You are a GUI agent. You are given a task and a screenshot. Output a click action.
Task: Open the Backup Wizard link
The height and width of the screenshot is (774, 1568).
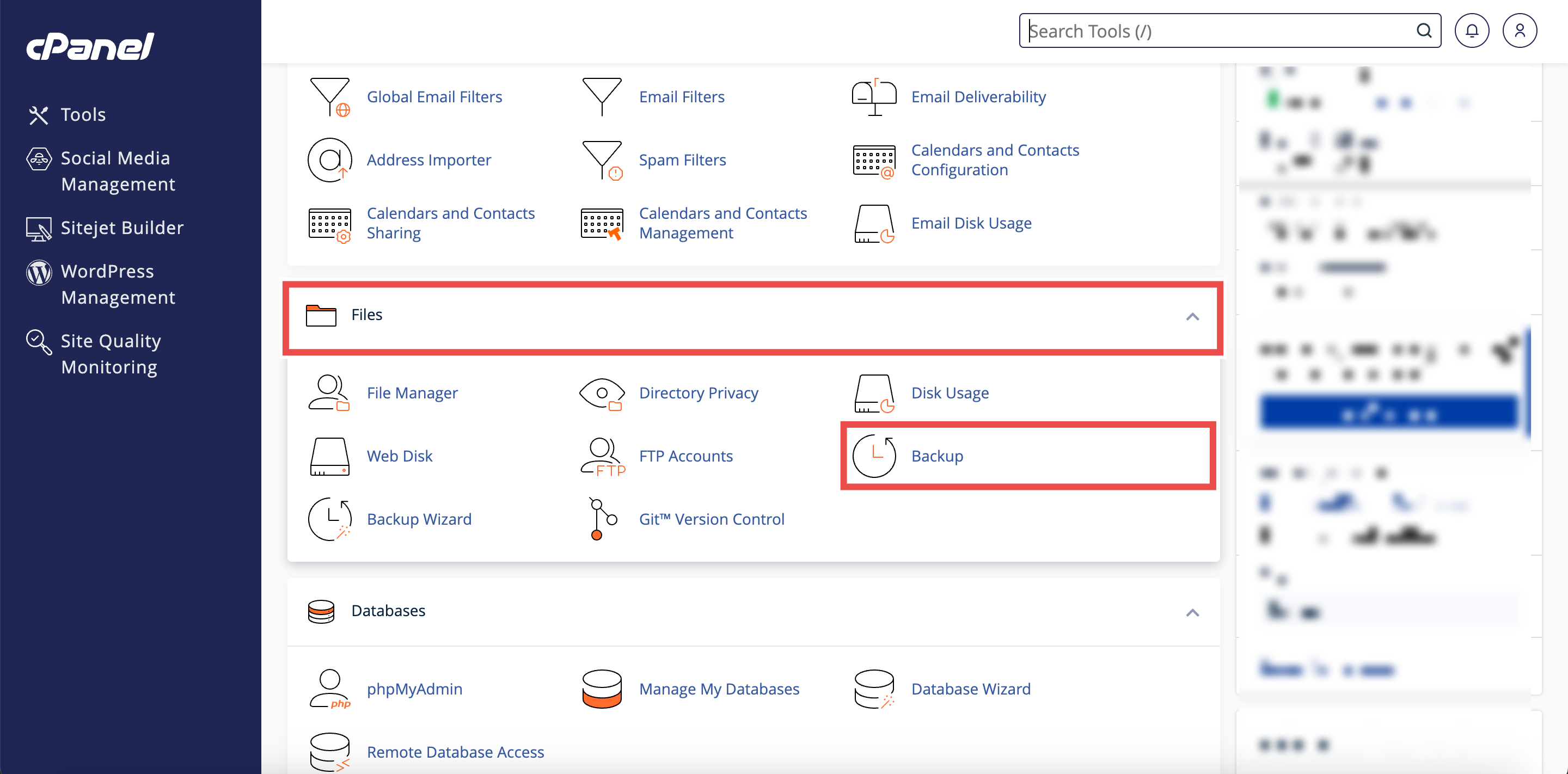tap(419, 519)
